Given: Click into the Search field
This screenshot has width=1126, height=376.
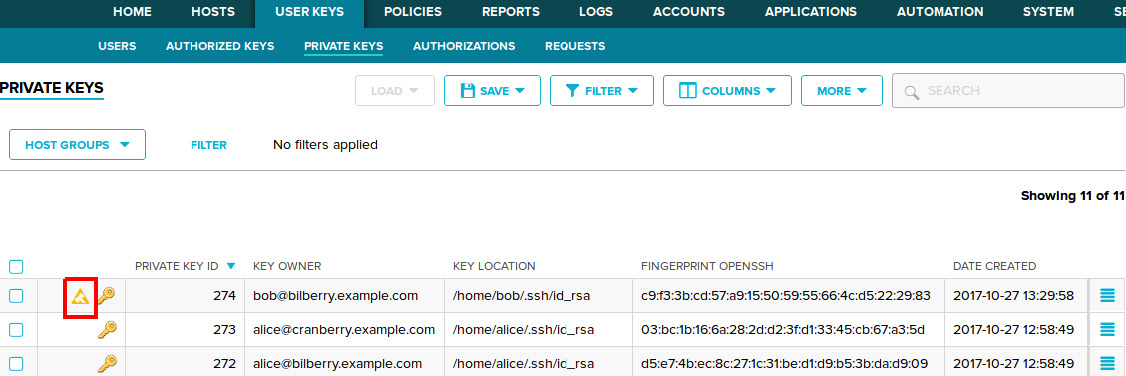Looking at the screenshot, I should click(1009, 91).
